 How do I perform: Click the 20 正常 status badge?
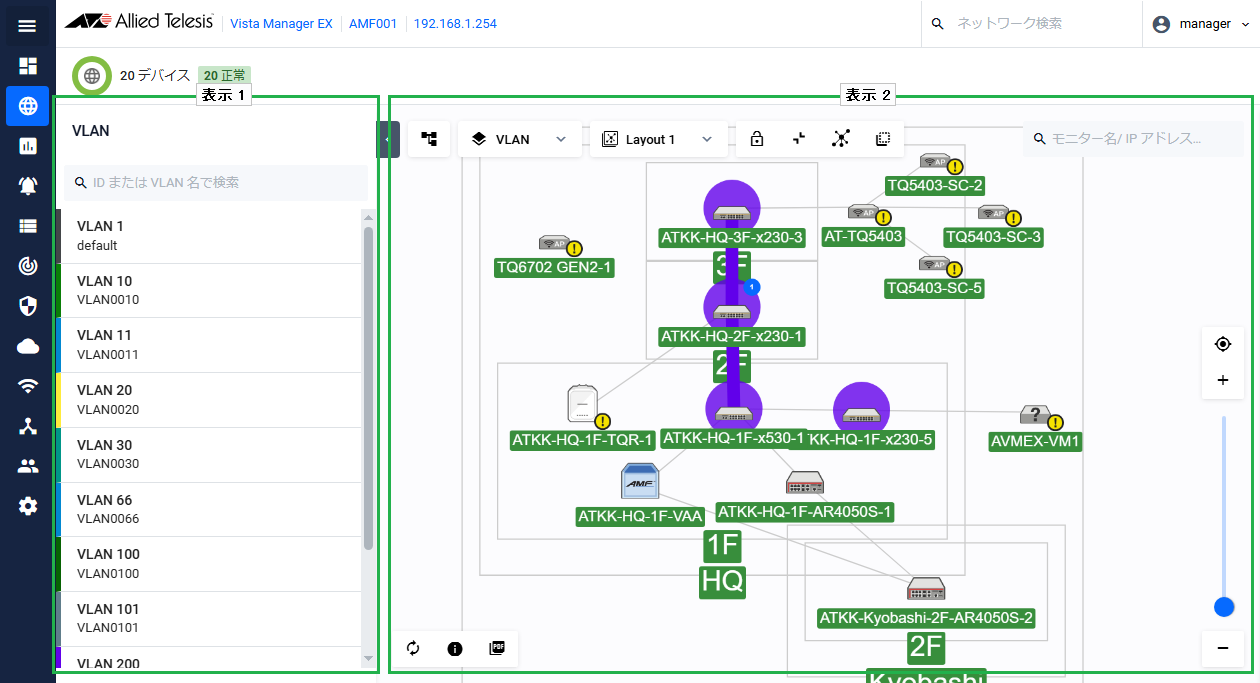pyautogui.click(x=224, y=75)
